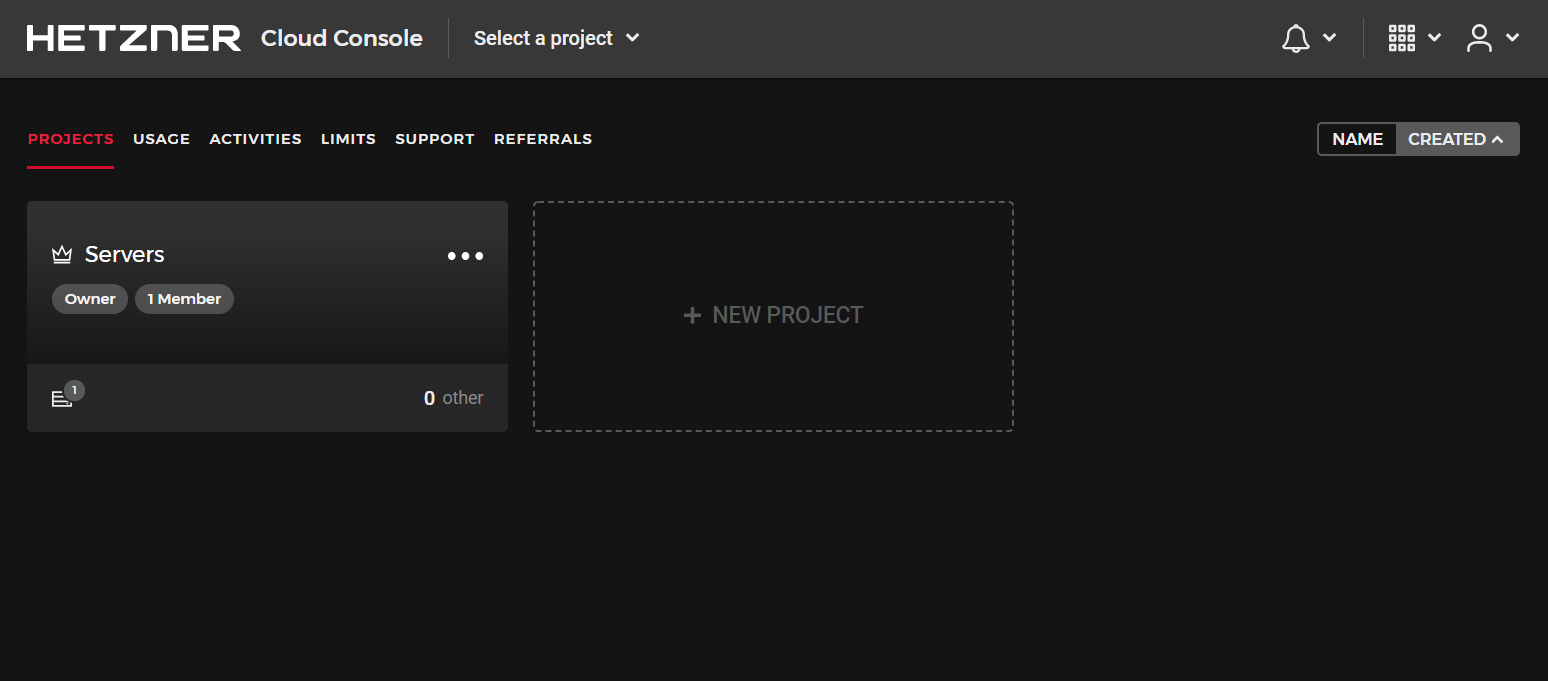The image size is (1548, 681).
Task: Open the Usage tab
Action: [x=161, y=139]
